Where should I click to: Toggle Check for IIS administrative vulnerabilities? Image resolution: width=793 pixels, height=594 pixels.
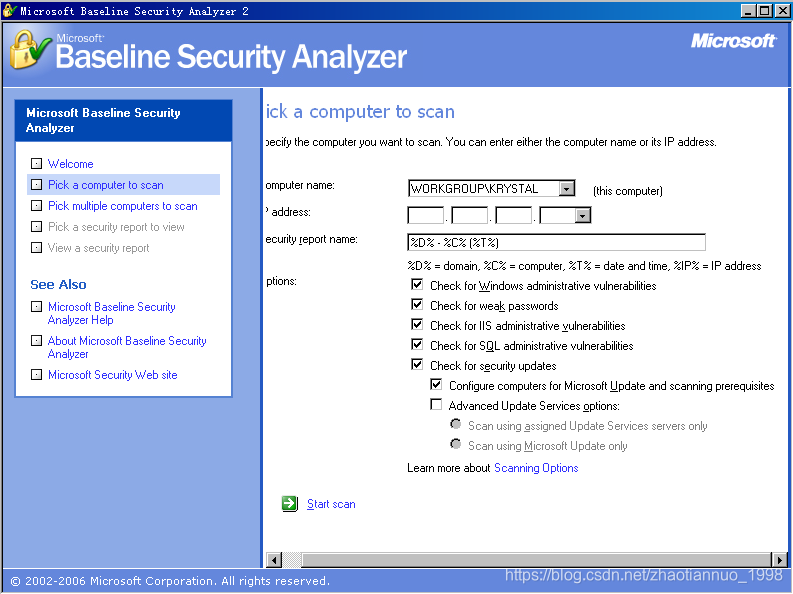417,324
